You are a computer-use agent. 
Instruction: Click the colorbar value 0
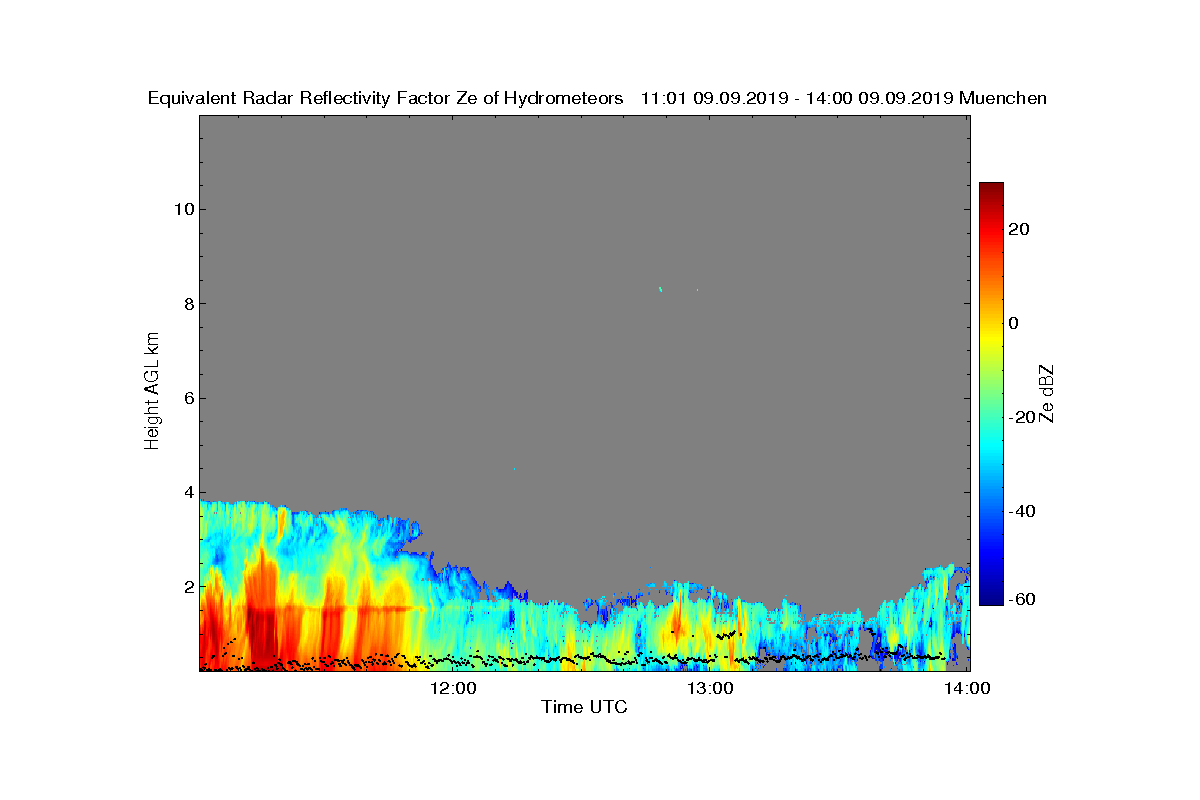(x=1015, y=323)
